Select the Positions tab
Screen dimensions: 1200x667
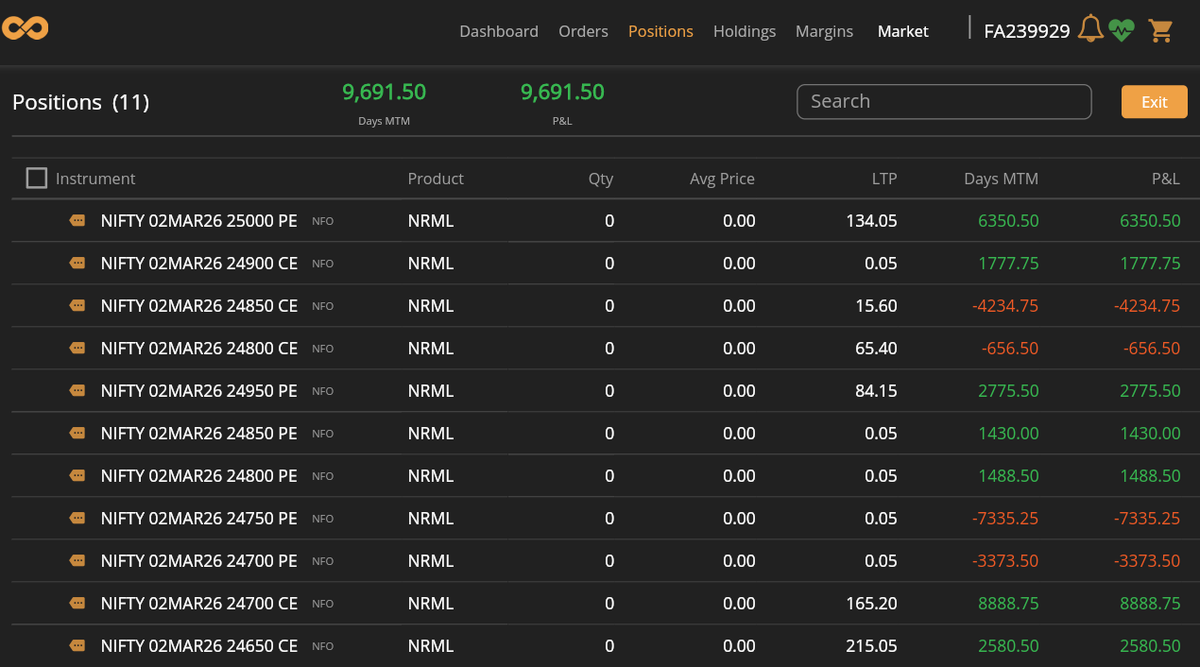[660, 31]
